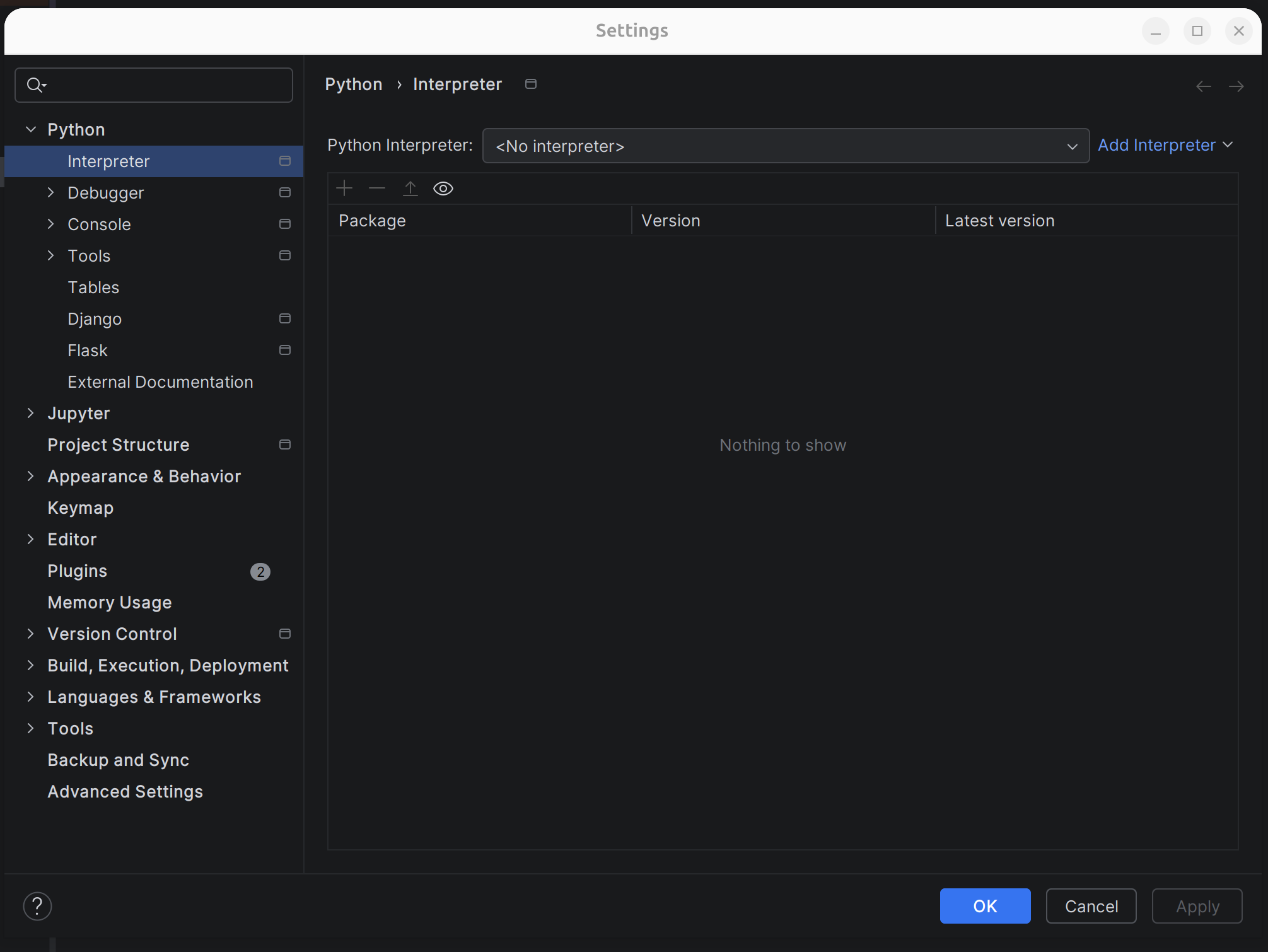This screenshot has height=952, width=1268.
Task: Expand Build, Execution, Deployment section
Action: click(30, 665)
